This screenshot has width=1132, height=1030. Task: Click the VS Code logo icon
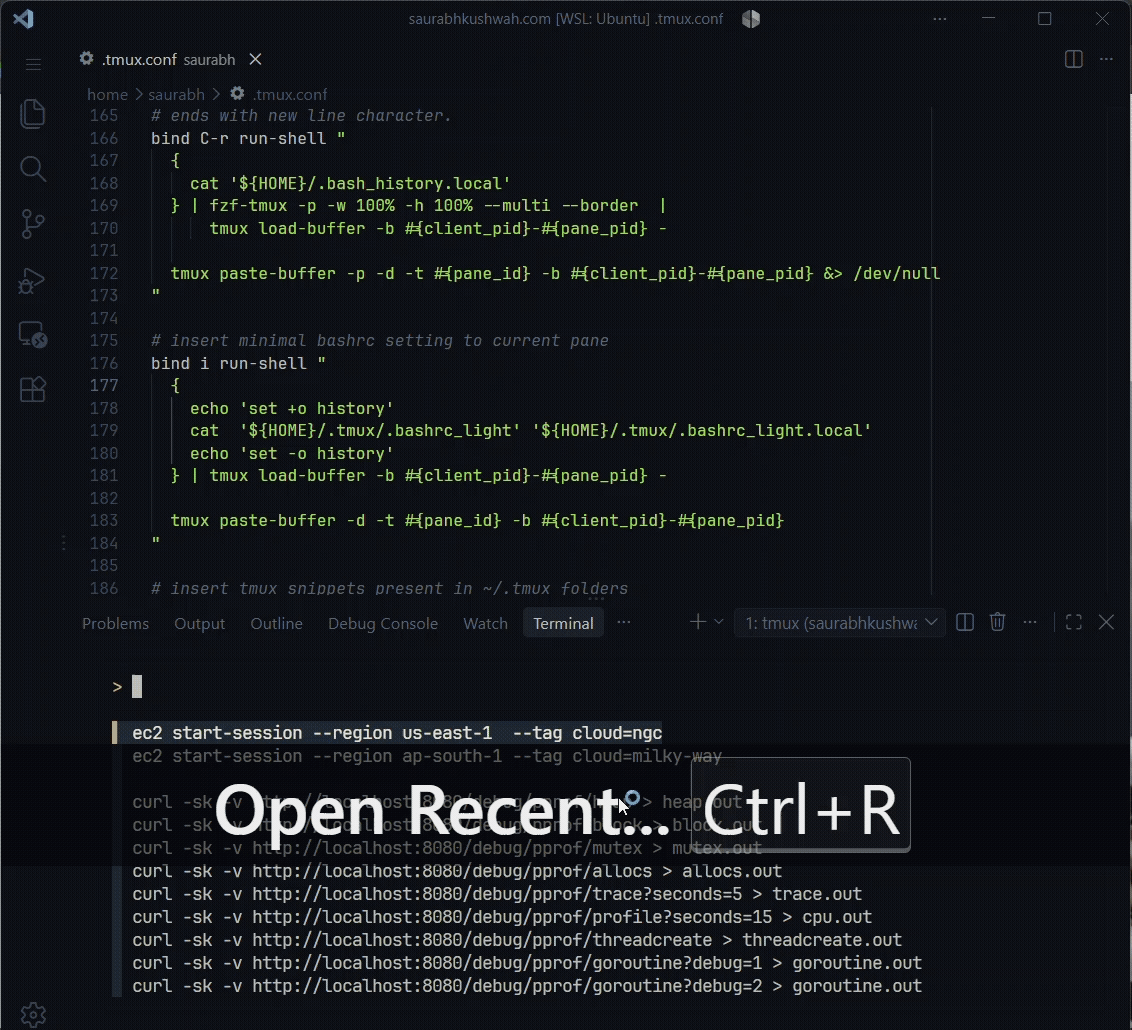[x=24, y=19]
